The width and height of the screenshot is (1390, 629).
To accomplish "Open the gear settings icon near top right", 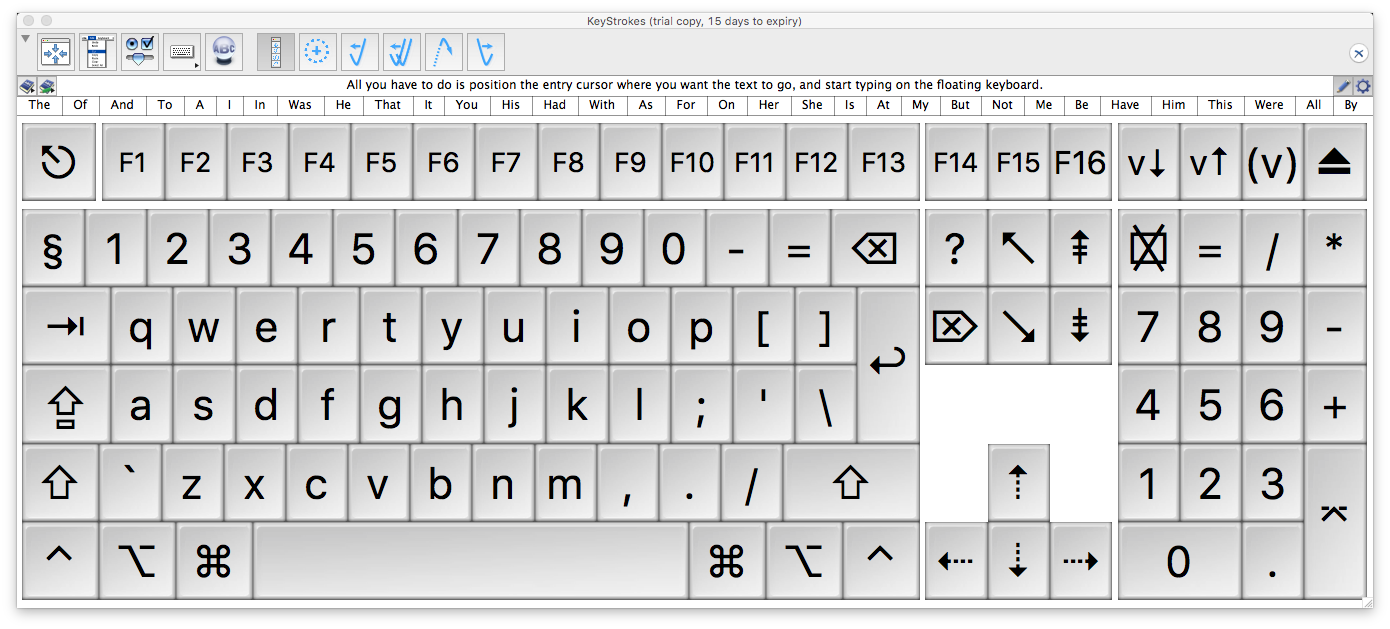I will tap(1362, 86).
